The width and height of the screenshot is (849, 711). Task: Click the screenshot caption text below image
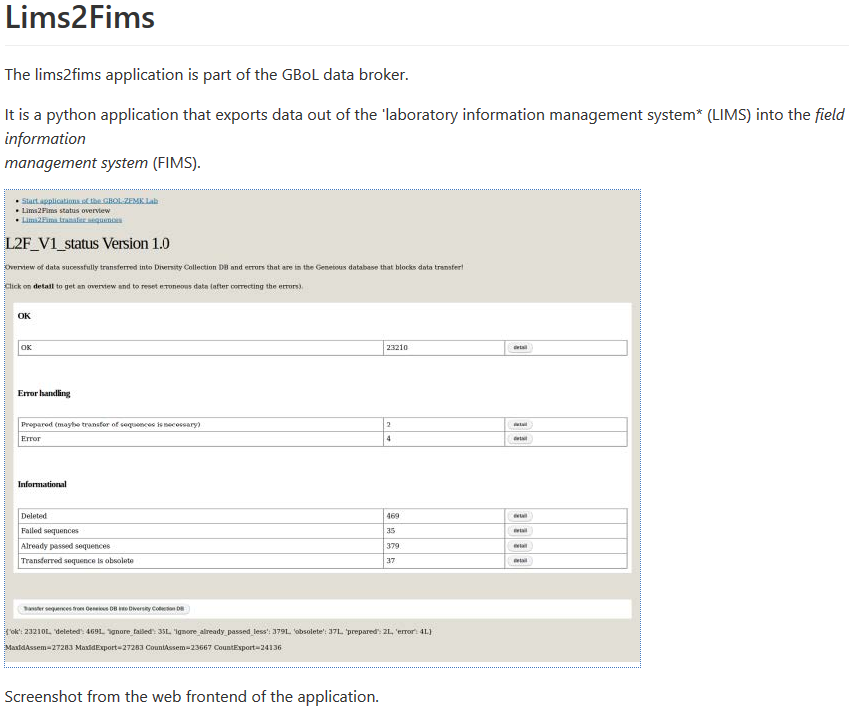click(x=191, y=696)
